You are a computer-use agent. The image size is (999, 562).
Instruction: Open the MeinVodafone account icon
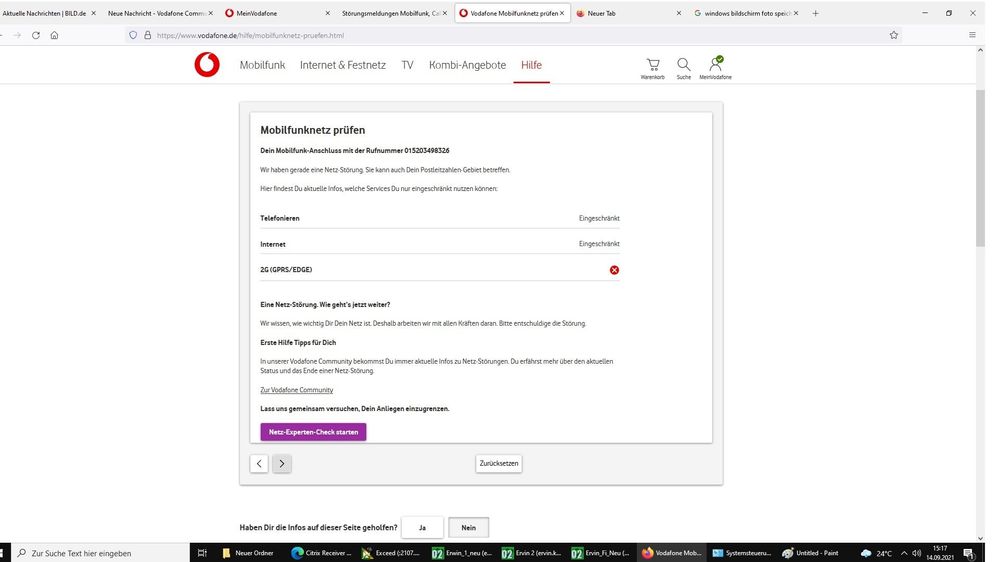tap(715, 68)
